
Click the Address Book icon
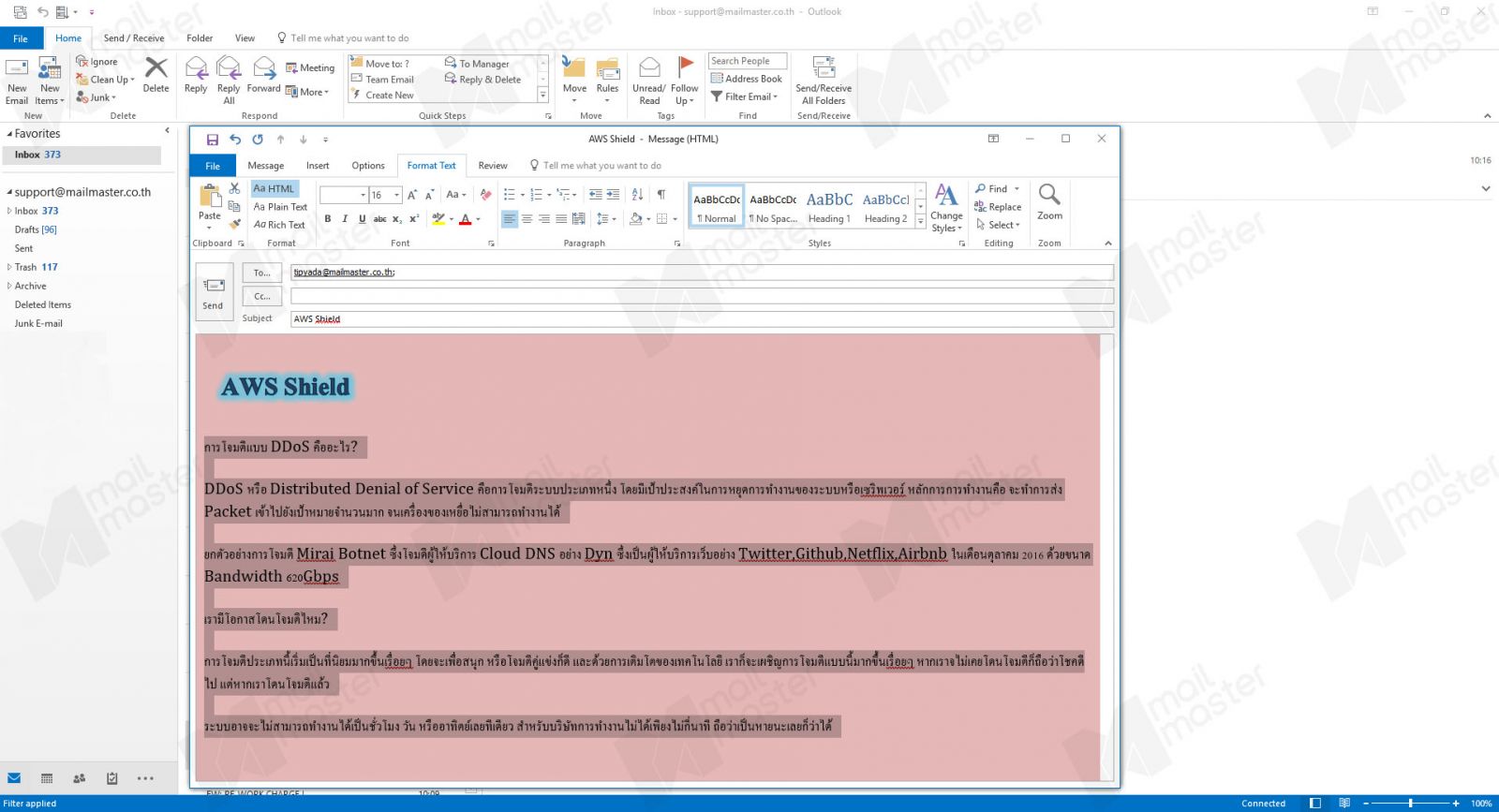tap(747, 79)
